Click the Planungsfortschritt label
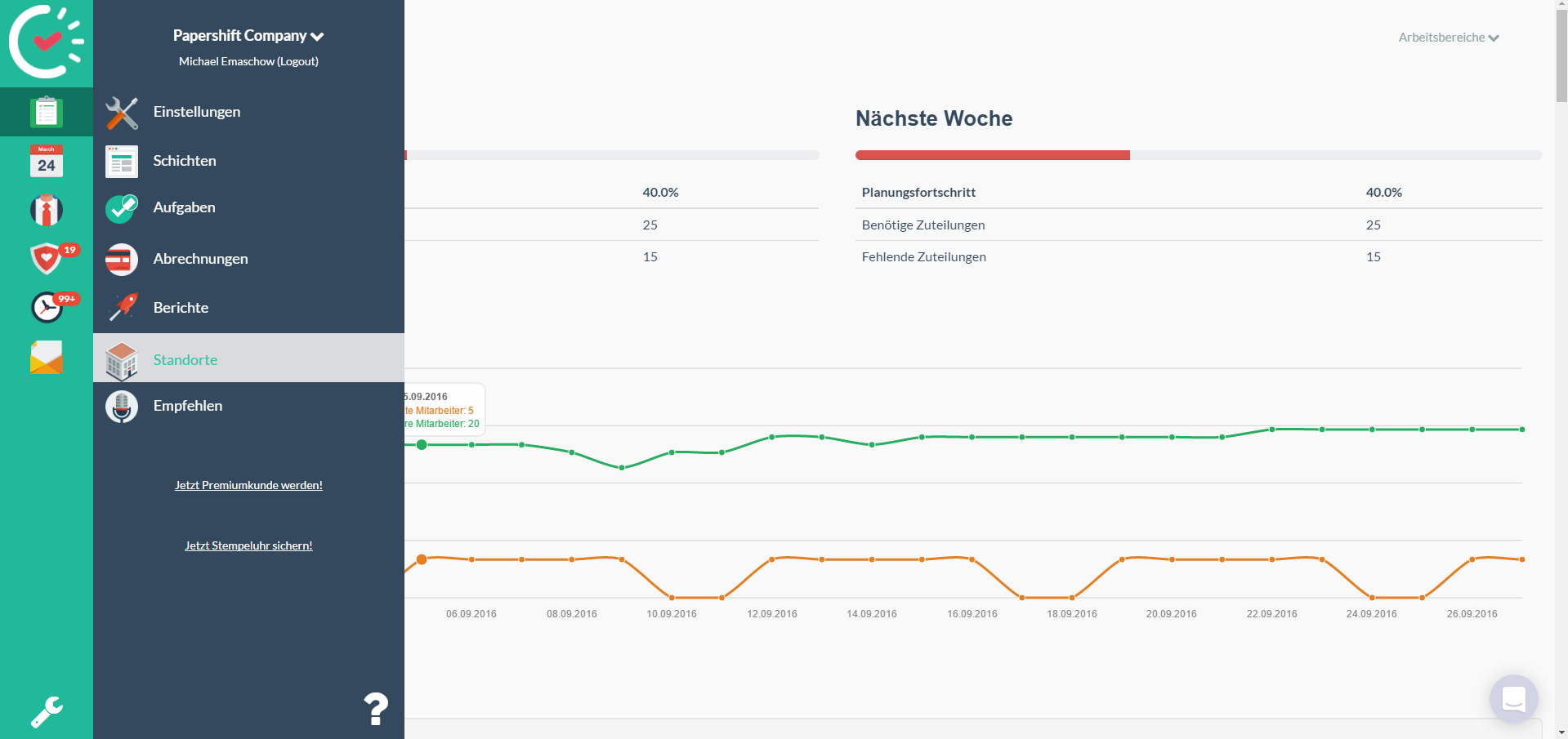Image resolution: width=1568 pixels, height=739 pixels. pyautogui.click(x=918, y=193)
